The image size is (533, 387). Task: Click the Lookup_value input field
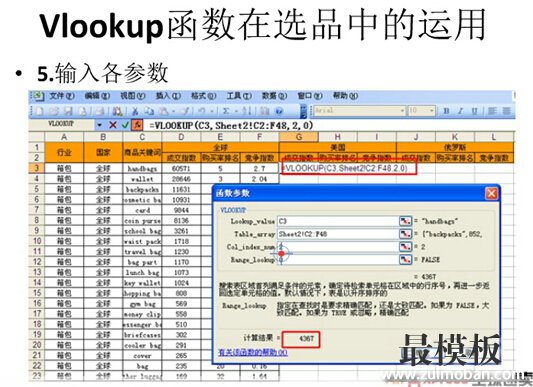click(338, 221)
